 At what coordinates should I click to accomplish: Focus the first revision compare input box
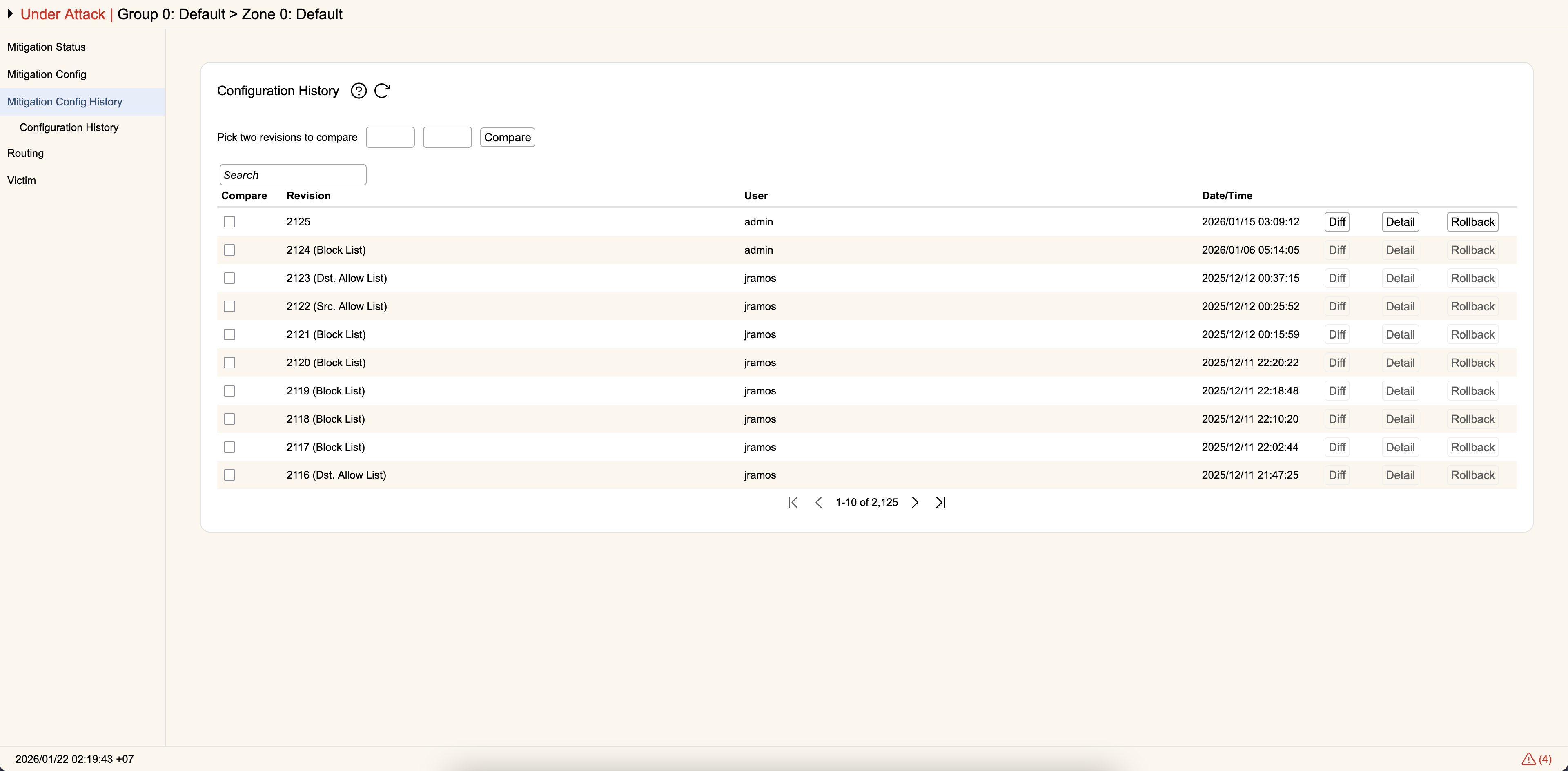[390, 138]
